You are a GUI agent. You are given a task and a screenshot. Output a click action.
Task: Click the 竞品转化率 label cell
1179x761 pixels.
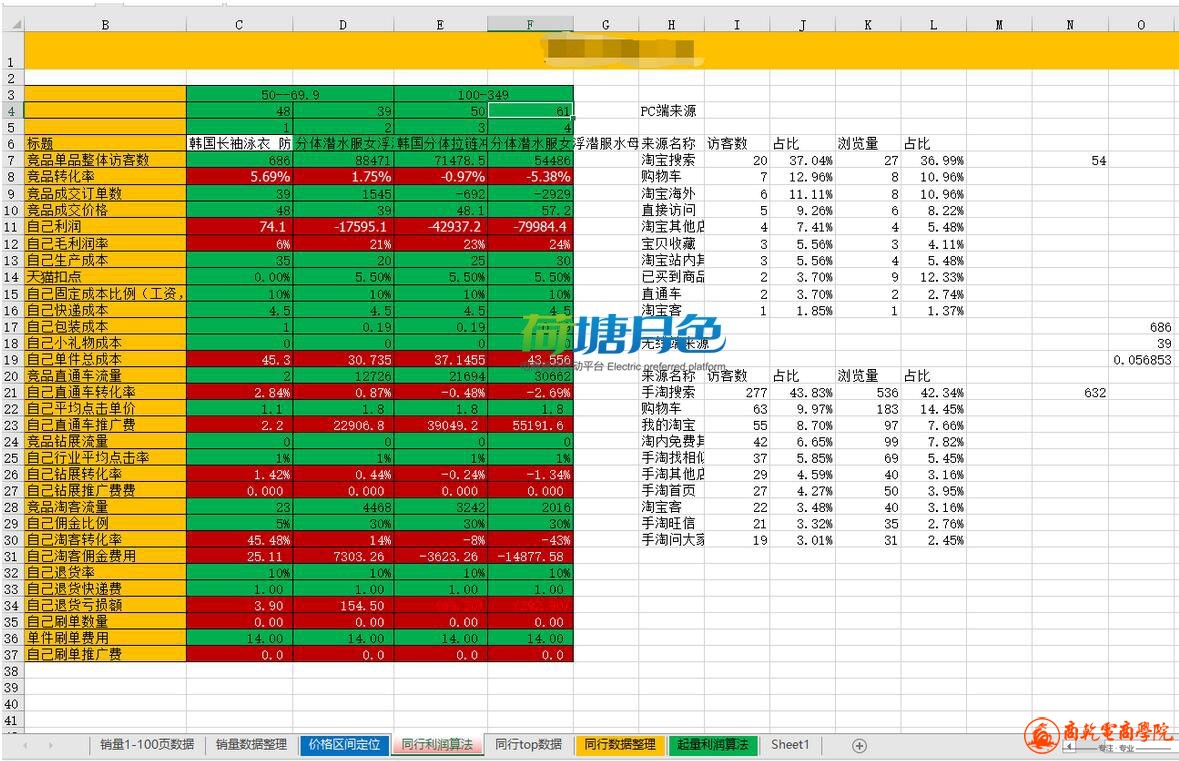point(105,176)
